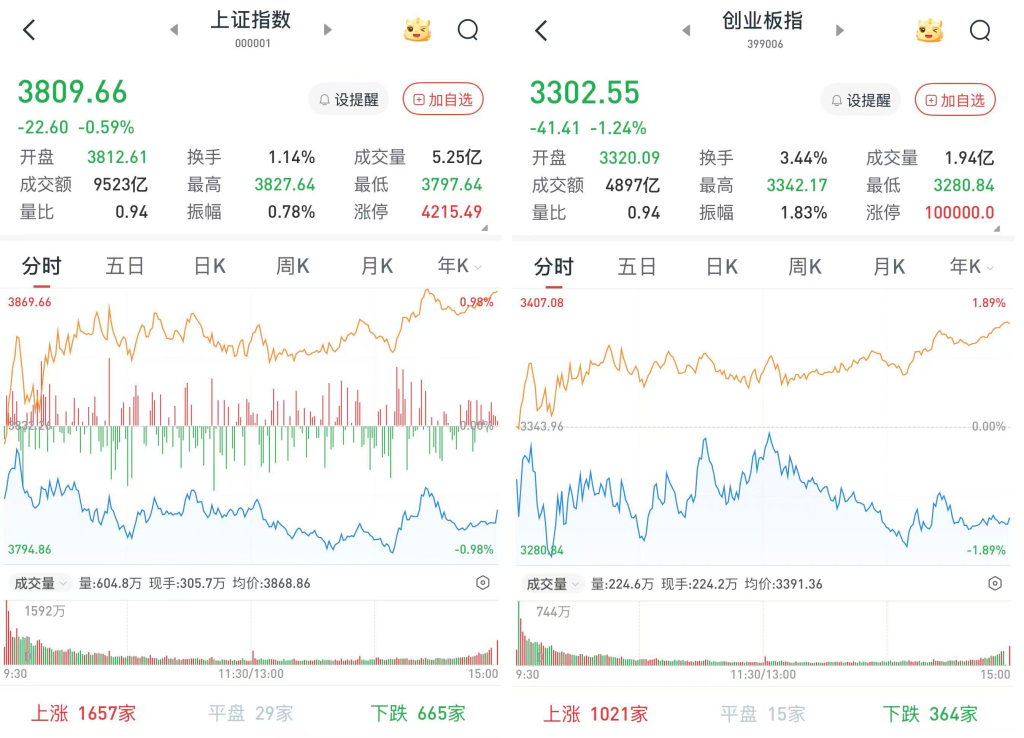Screen dimensions: 1024x738
Task: Open 年K dropdown on 上证指数 chart
Action: tap(459, 266)
